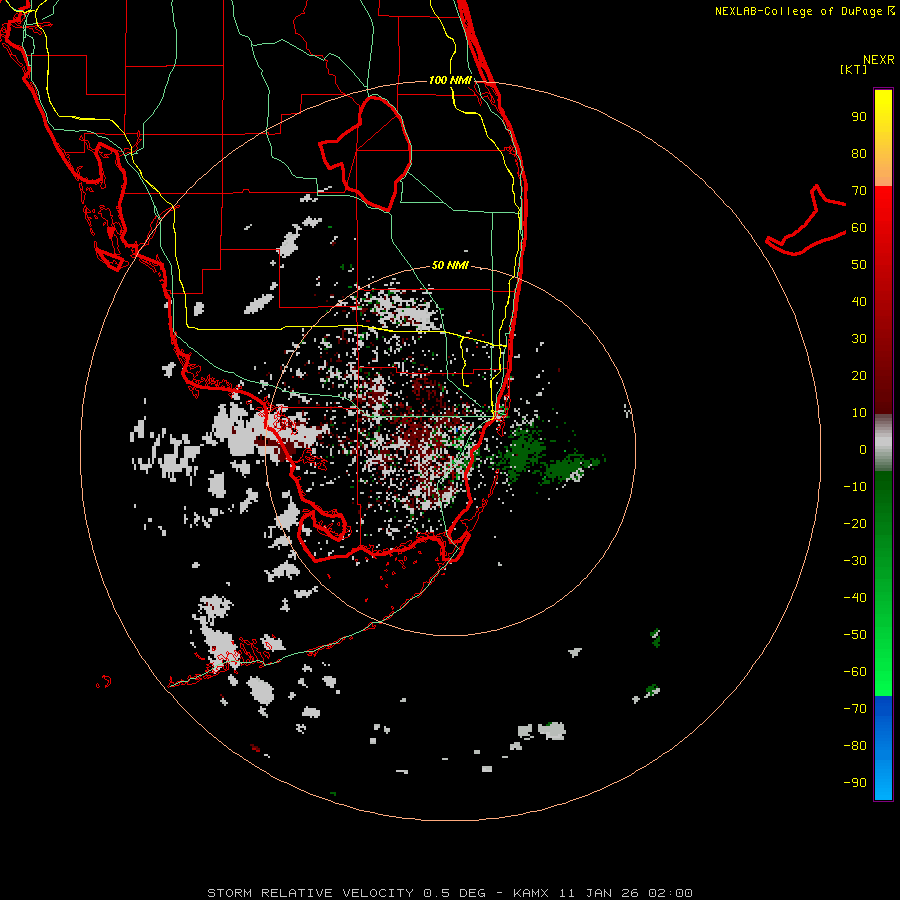Click the NEXLAB-College of DuPage credit text
The height and width of the screenshot is (900, 900).
click(805, 11)
